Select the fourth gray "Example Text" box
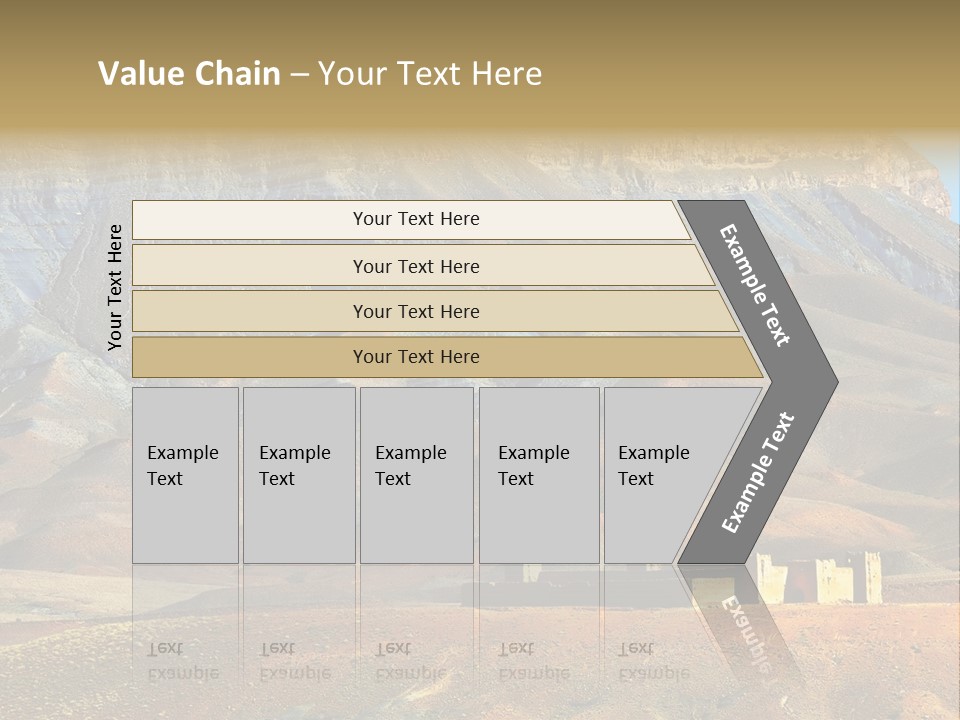 pyautogui.click(x=538, y=475)
